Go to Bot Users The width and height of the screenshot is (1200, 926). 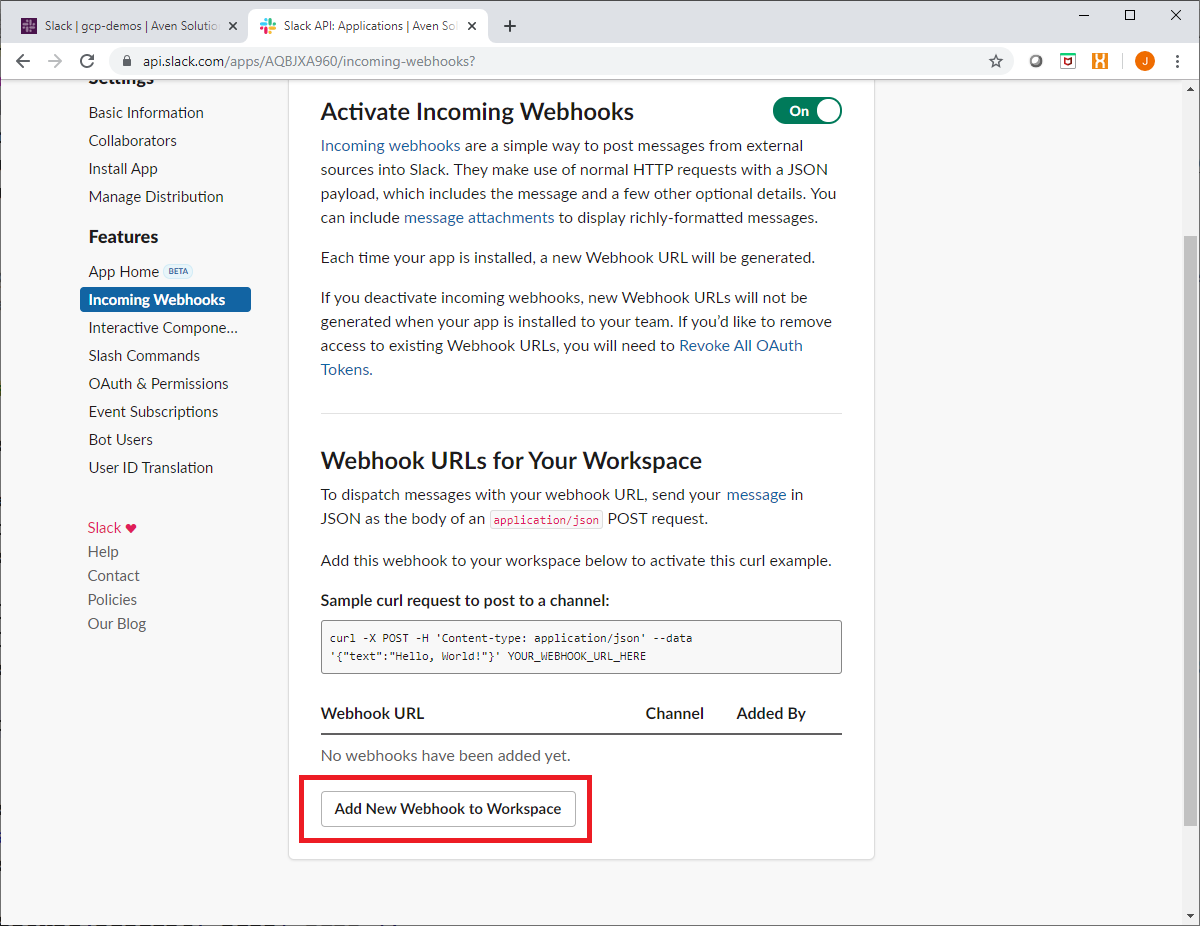120,440
